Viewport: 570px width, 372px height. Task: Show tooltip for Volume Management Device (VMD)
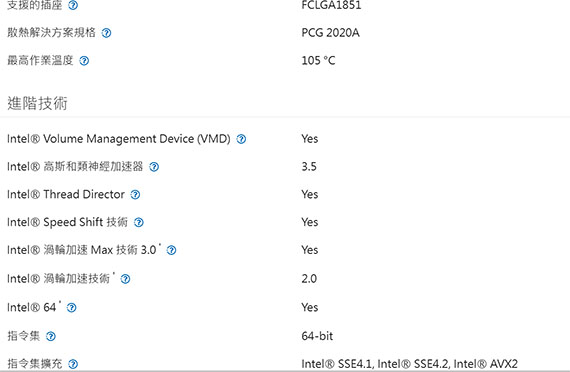(241, 139)
